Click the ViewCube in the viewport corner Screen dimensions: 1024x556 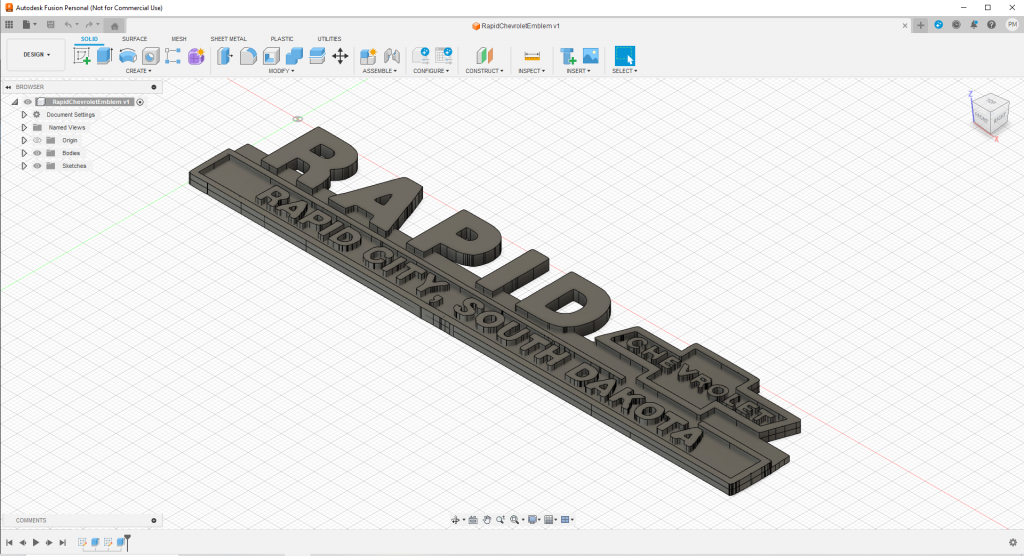click(990, 115)
